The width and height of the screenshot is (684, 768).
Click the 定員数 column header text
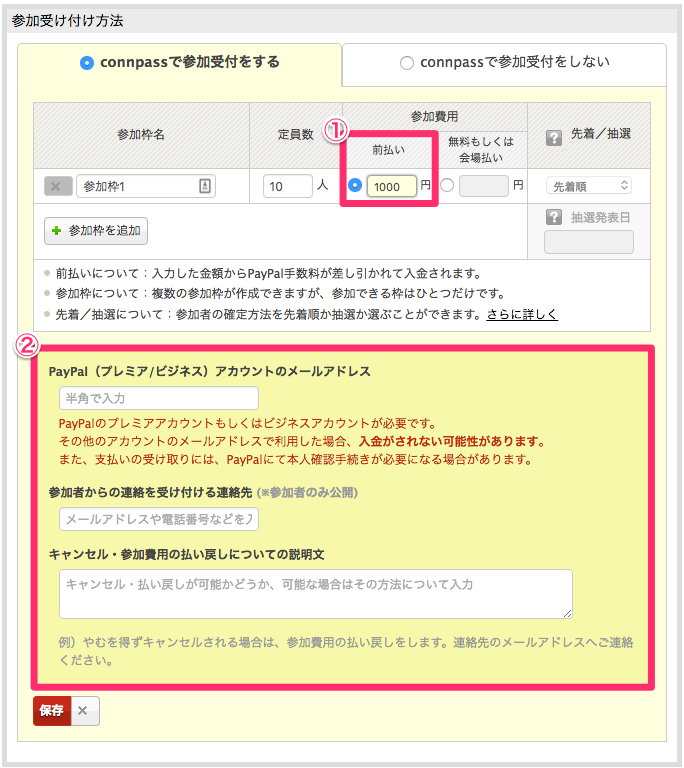295,134
